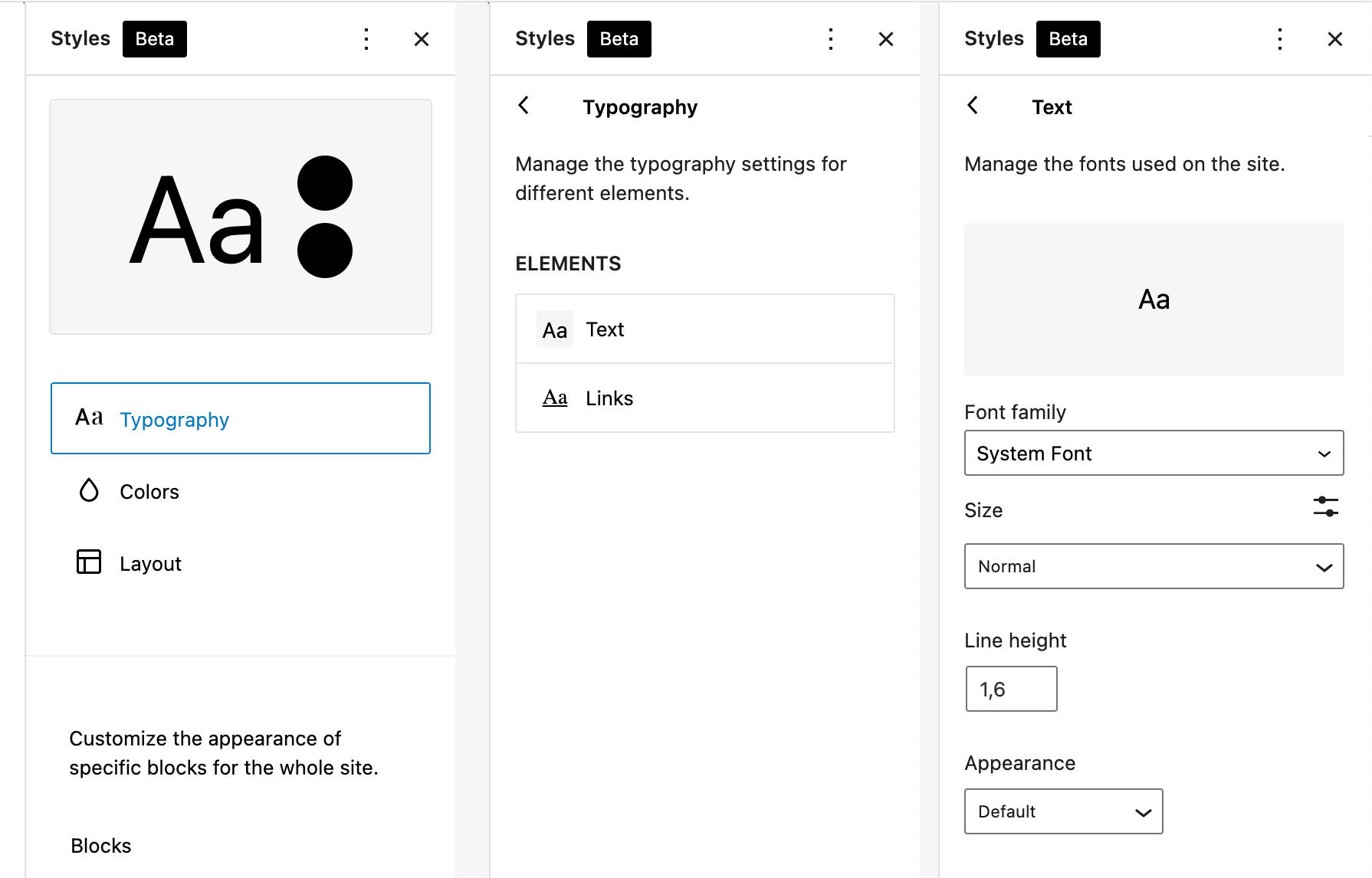Open the Layout settings
This screenshot has width=1372, height=878.
coord(151,564)
